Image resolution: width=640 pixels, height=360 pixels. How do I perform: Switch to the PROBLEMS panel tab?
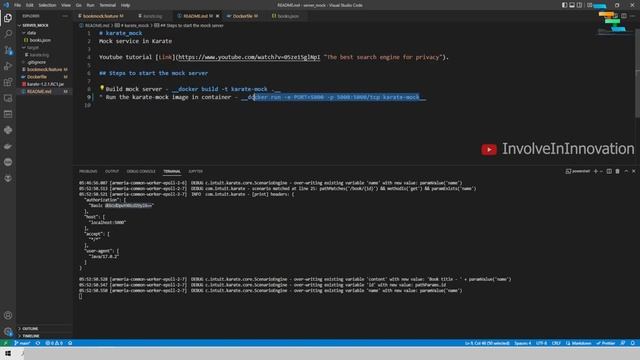coord(88,171)
